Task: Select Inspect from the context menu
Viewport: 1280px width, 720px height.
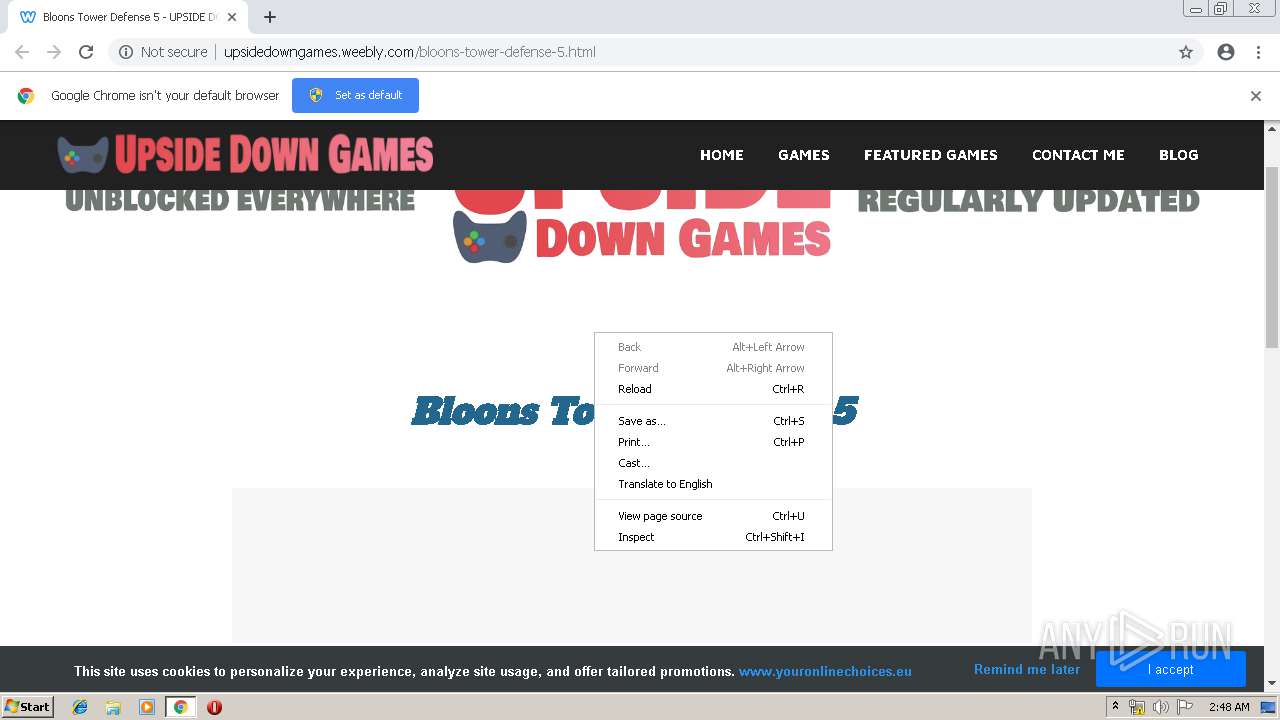Action: 713,537
